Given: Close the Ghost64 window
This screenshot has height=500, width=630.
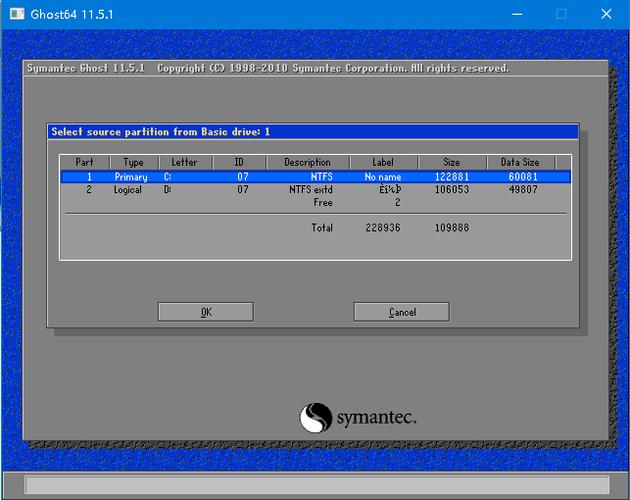Looking at the screenshot, I should [606, 14].
